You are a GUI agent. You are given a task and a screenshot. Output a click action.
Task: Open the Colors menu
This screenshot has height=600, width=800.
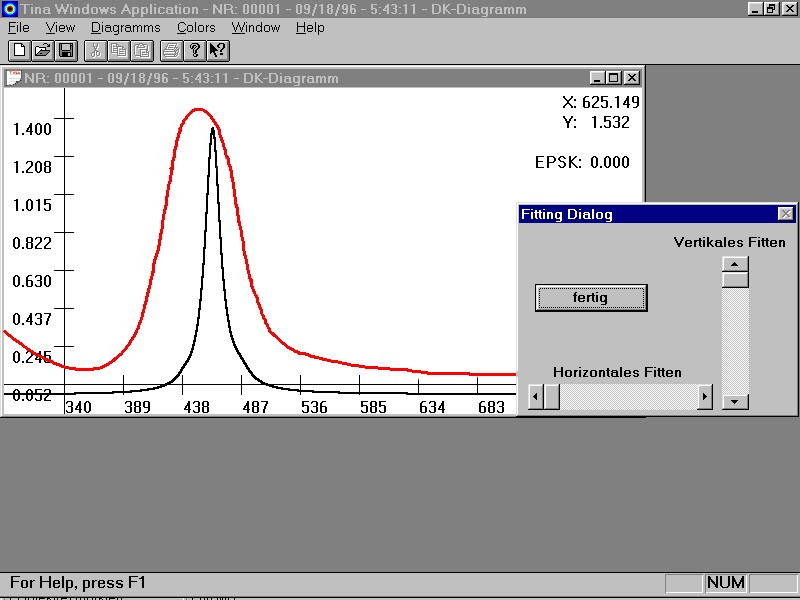pos(196,27)
